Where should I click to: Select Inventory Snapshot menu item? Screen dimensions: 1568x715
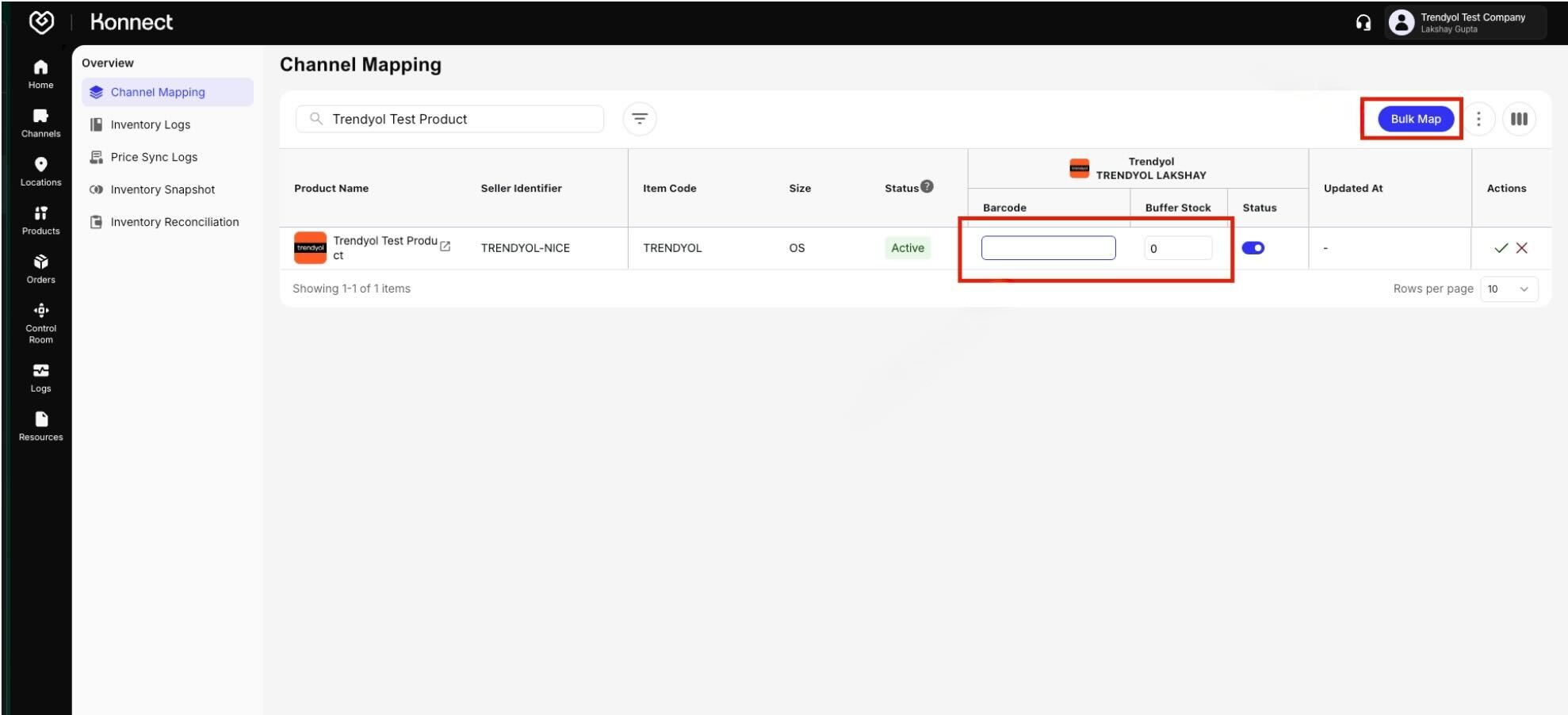click(x=167, y=189)
